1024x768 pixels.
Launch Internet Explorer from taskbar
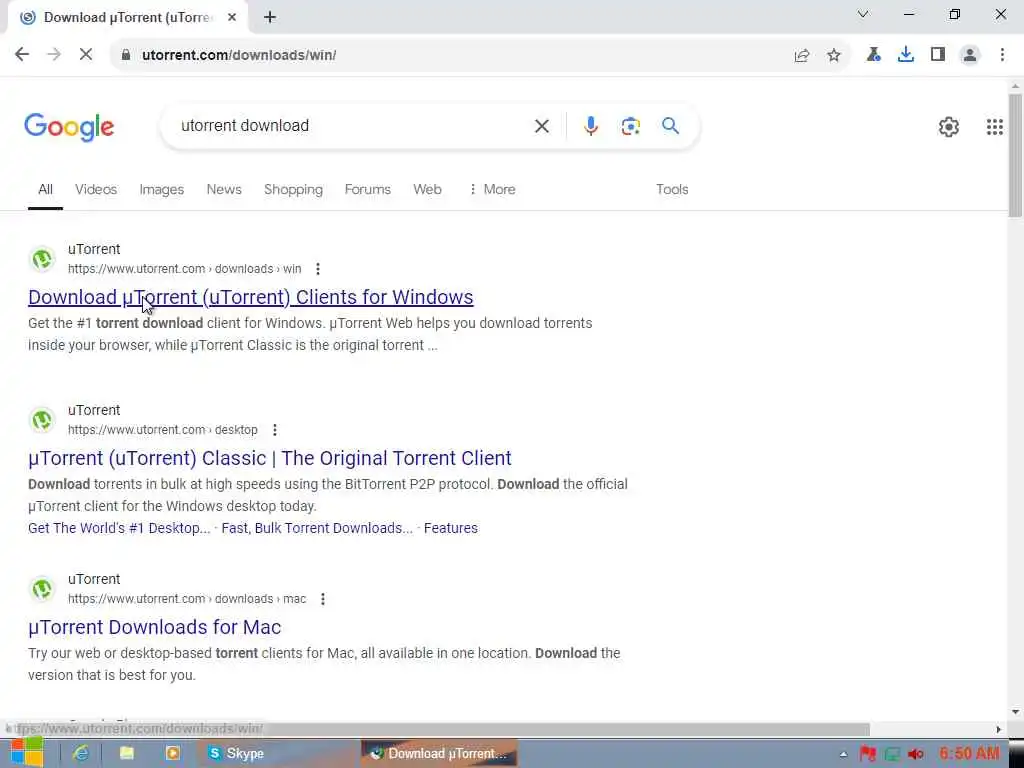tap(81, 754)
